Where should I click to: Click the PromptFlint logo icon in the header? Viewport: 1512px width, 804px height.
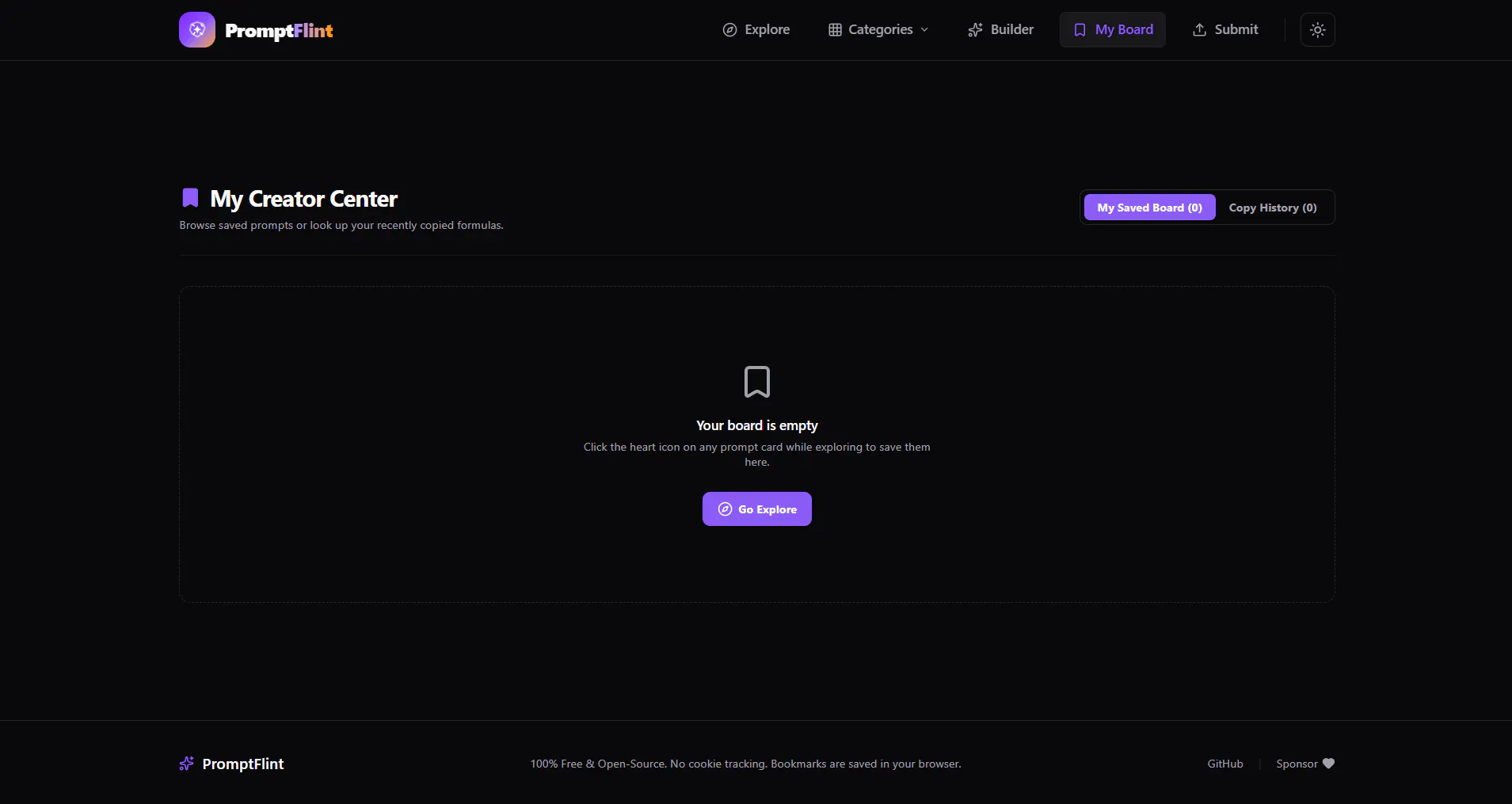tap(197, 29)
